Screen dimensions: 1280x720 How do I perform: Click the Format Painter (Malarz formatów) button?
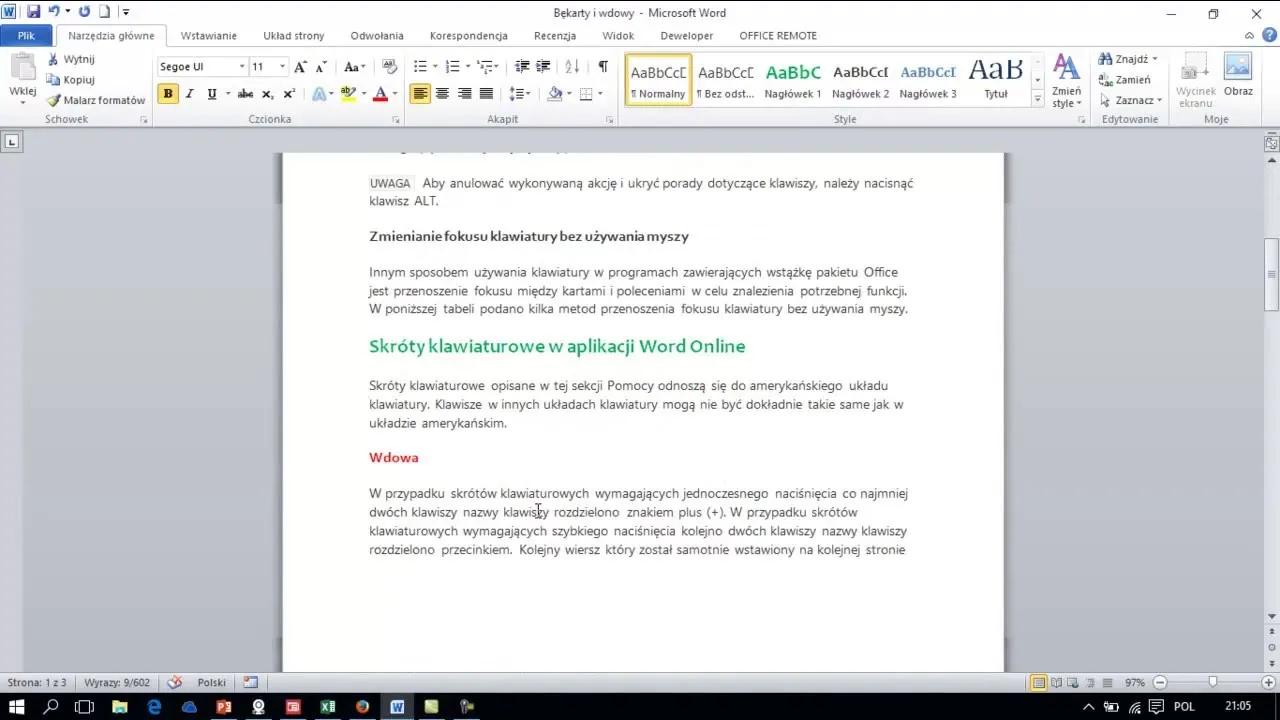(x=96, y=100)
